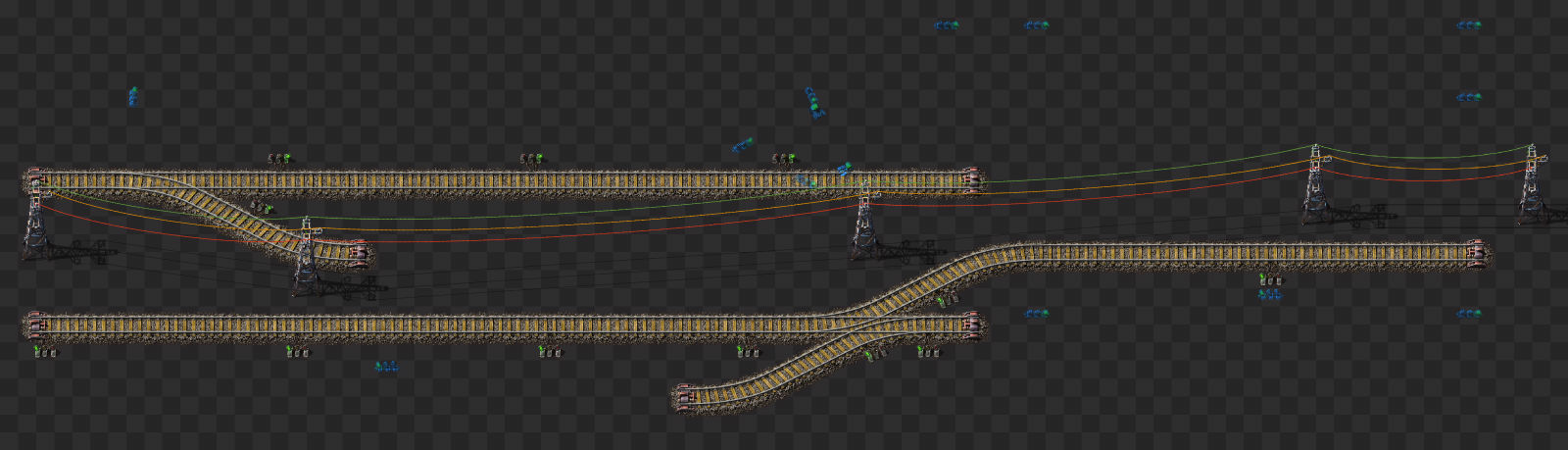Click the signal between the two crossing curves

coord(946,300)
